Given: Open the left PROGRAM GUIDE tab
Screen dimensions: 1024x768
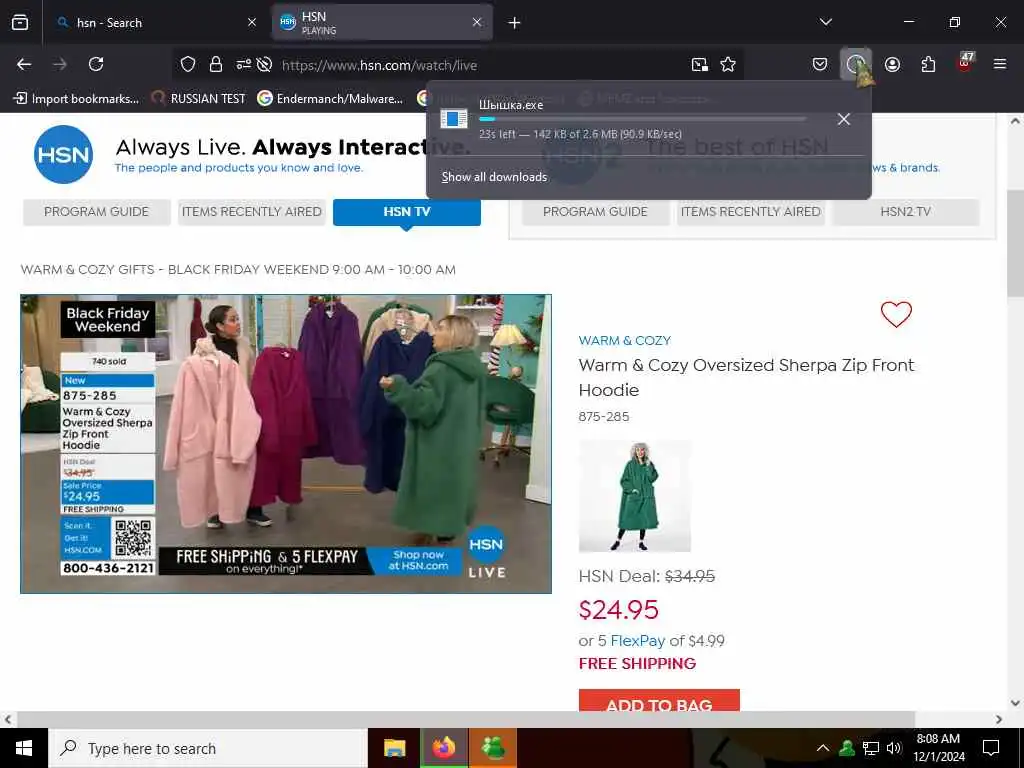Looking at the screenshot, I should [97, 212].
